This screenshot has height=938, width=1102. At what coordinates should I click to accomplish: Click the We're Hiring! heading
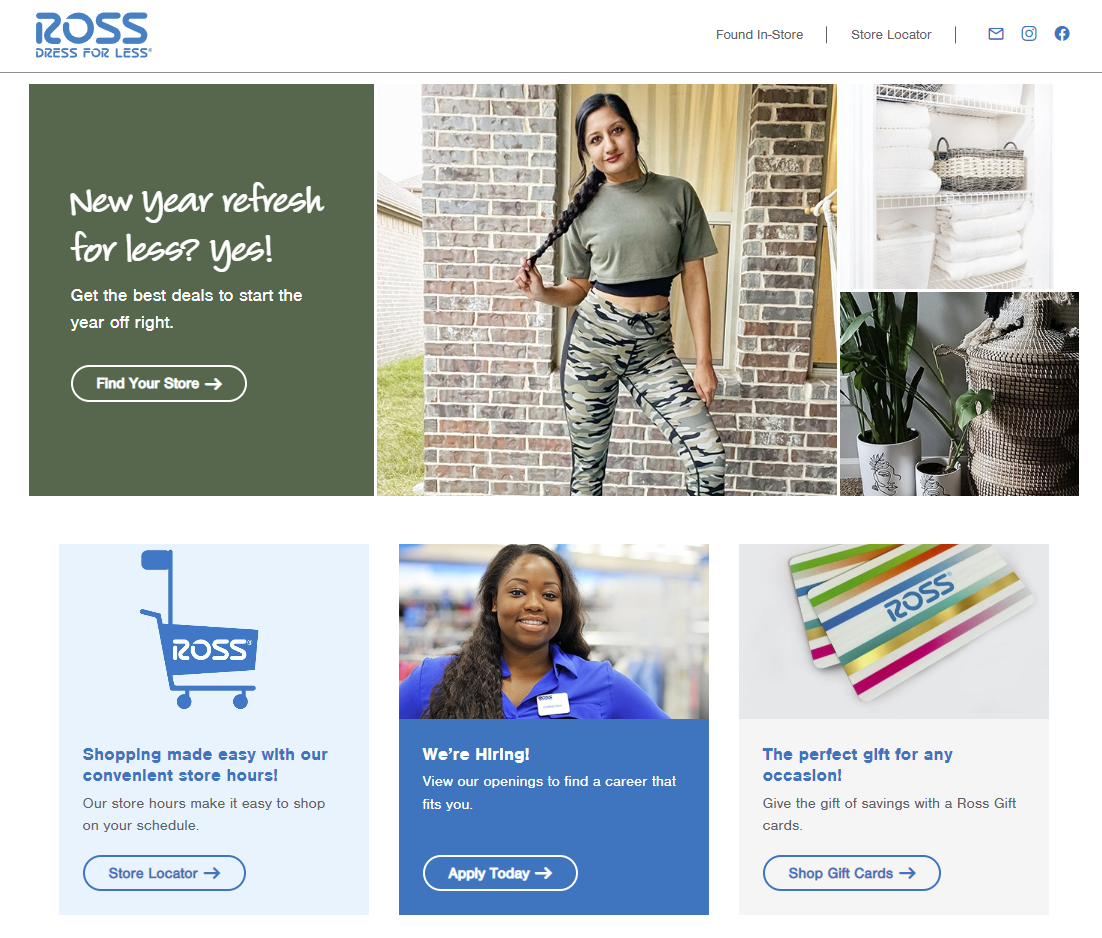tap(476, 754)
